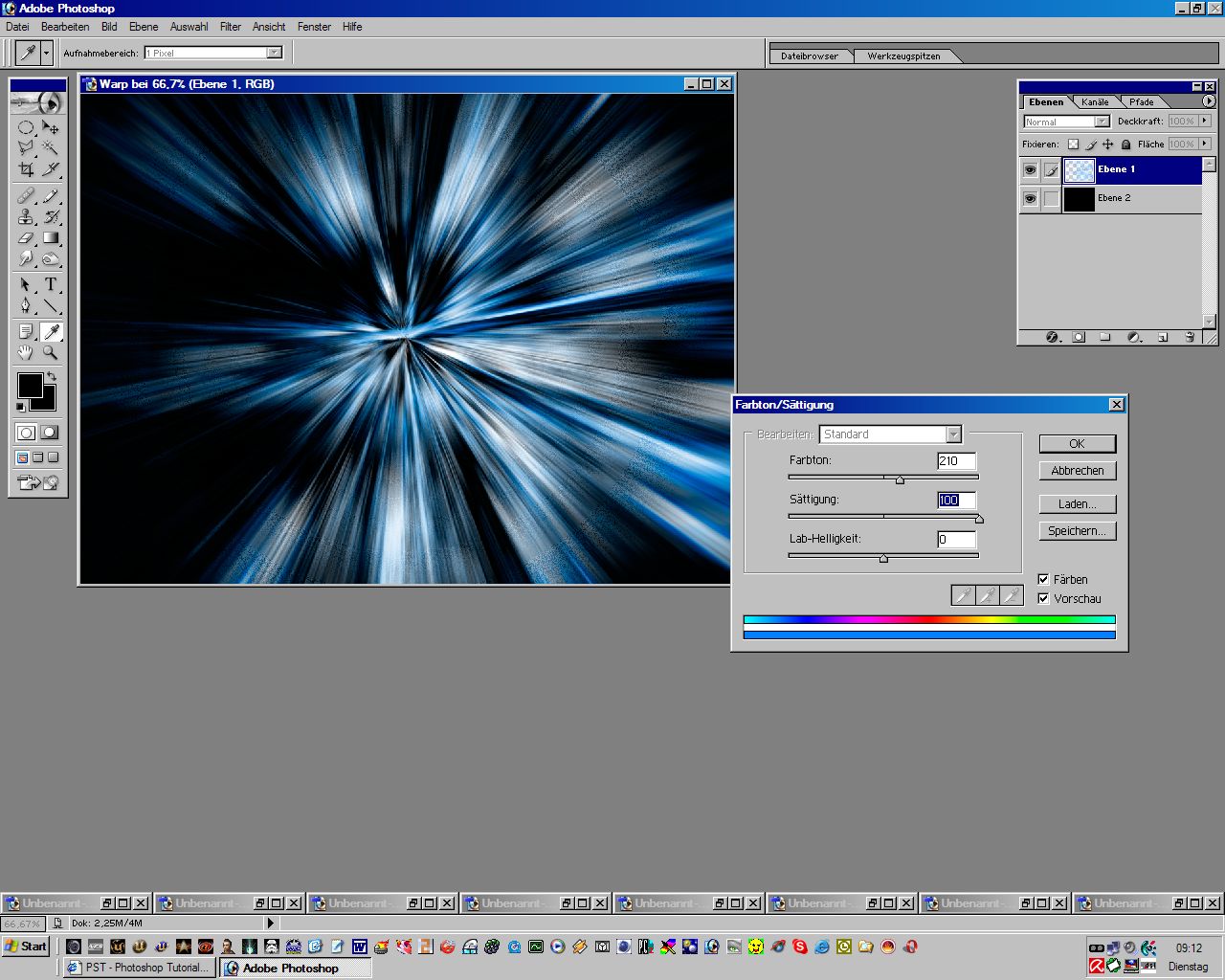The width and height of the screenshot is (1225, 980).
Task: Lock transparent pixels in Fixieren row
Action: (1073, 145)
